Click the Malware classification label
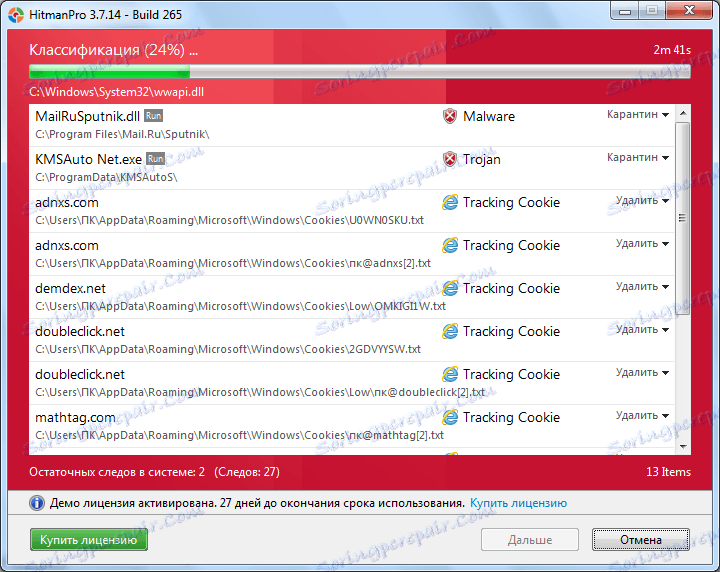This screenshot has width=720, height=572. [489, 117]
